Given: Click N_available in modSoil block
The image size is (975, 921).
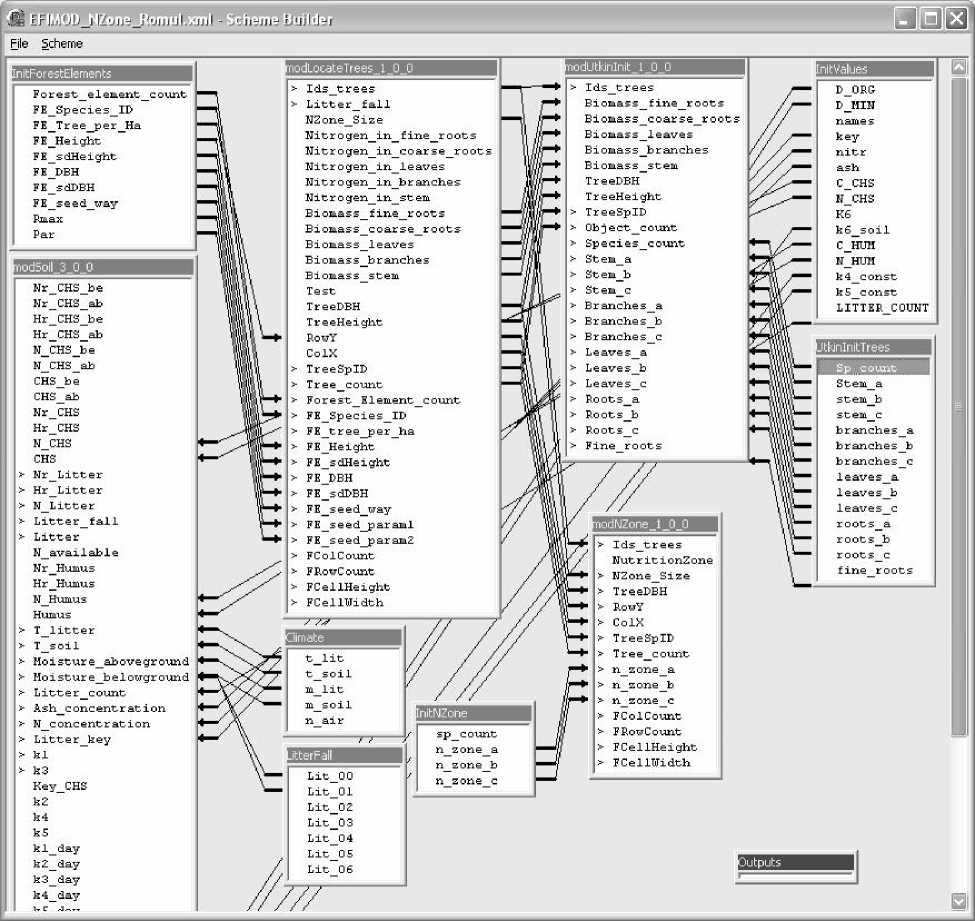Looking at the screenshot, I should [75, 552].
